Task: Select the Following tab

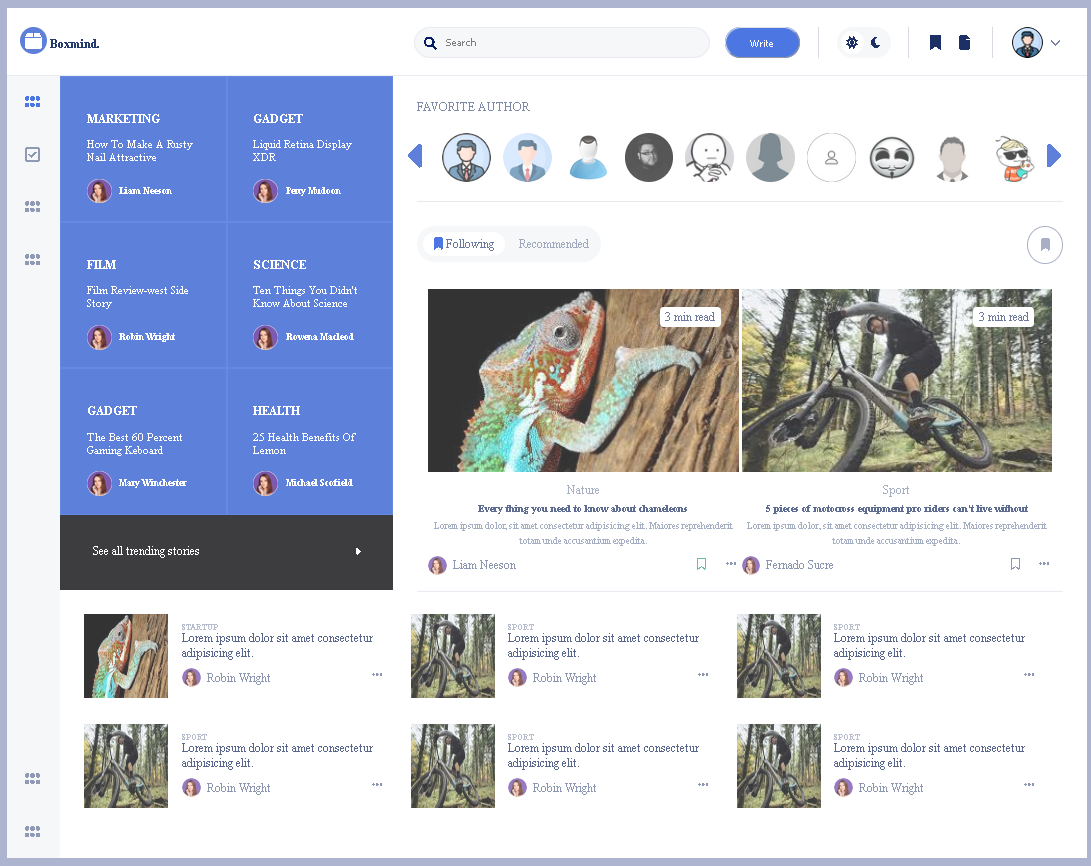Action: tap(465, 243)
